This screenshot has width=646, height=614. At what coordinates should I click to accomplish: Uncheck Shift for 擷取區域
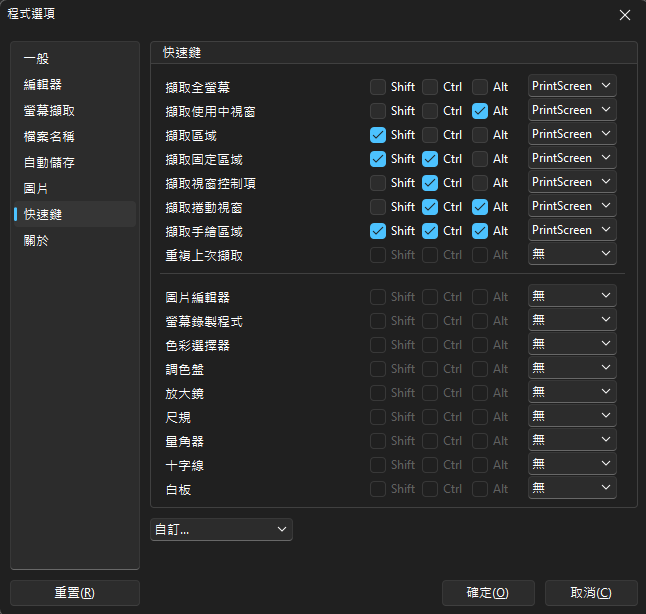coord(378,135)
